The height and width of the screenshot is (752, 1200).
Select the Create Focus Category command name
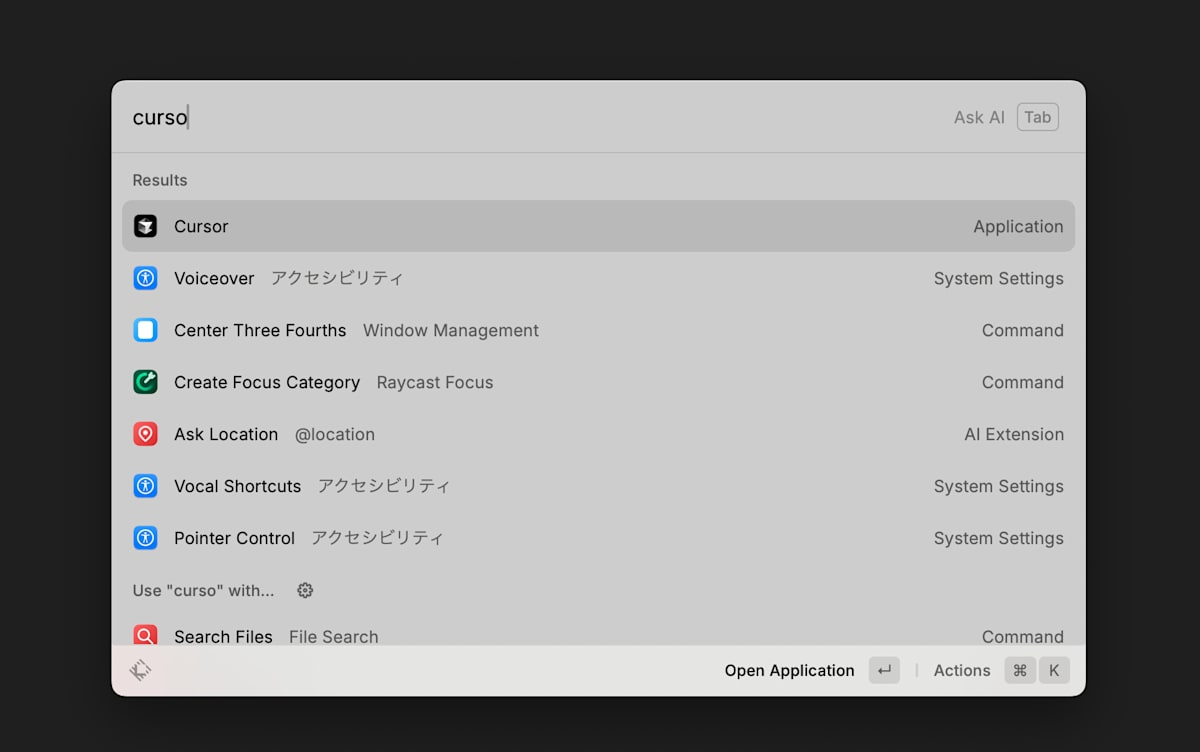(267, 382)
